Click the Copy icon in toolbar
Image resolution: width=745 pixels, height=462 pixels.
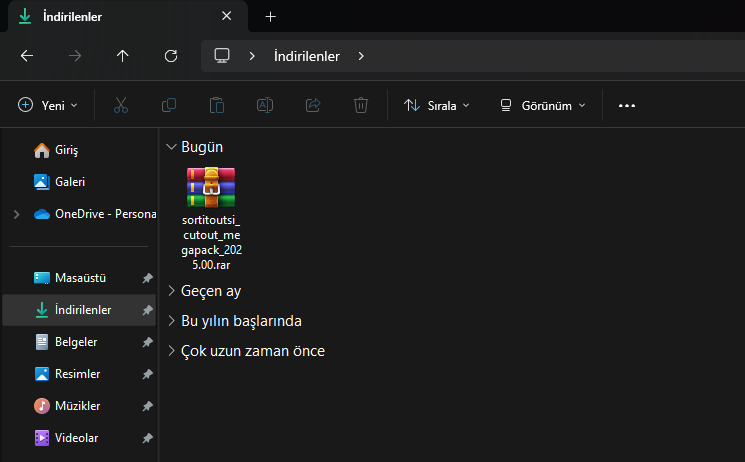coord(169,105)
